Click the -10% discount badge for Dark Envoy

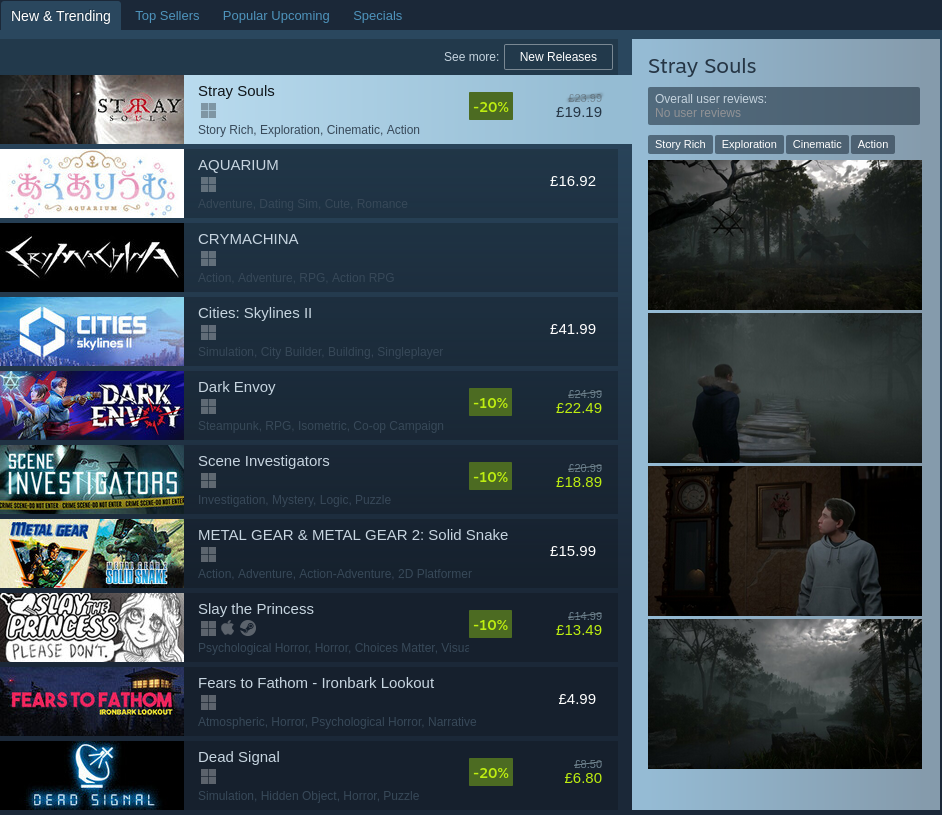coord(491,402)
